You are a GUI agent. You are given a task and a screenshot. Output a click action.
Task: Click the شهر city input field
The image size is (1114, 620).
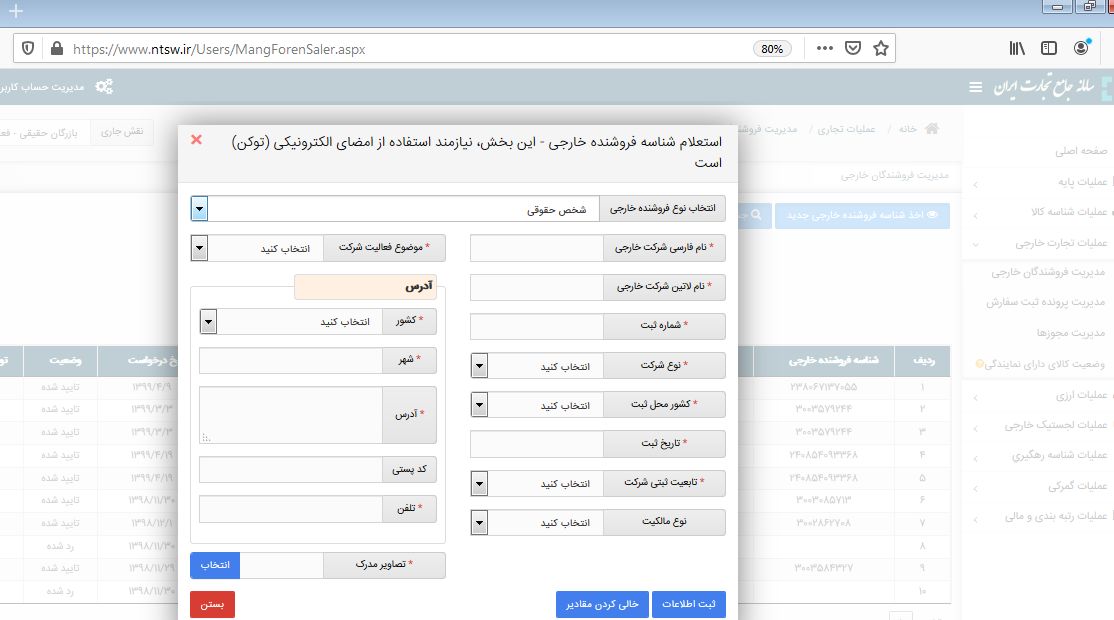point(291,360)
